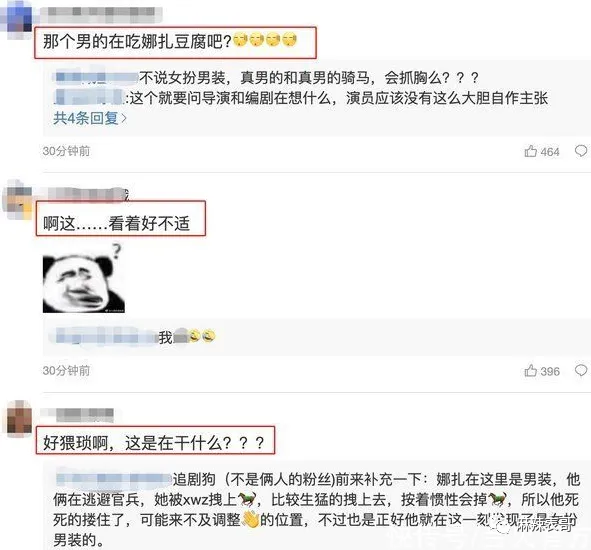The width and height of the screenshot is (591, 550).
Task: Click the 30分钟前 timestamp under the first comment
Action: (x=66, y=151)
